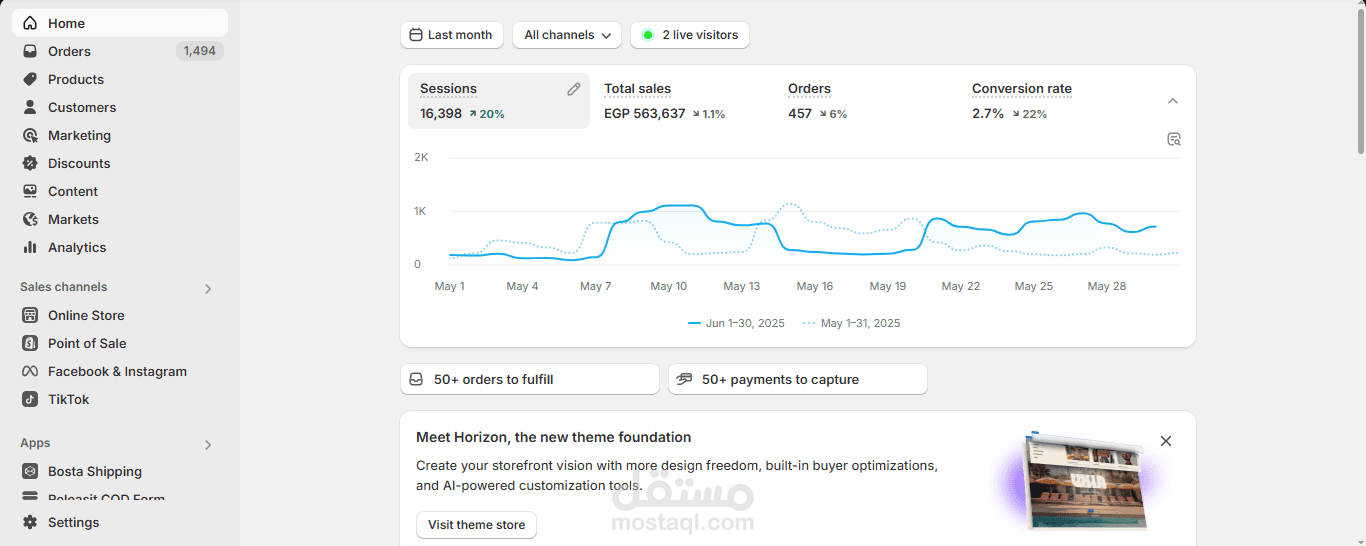This screenshot has width=1366, height=546.
Task: Click the pencil edit icon on Sessions card
Action: [x=574, y=89]
